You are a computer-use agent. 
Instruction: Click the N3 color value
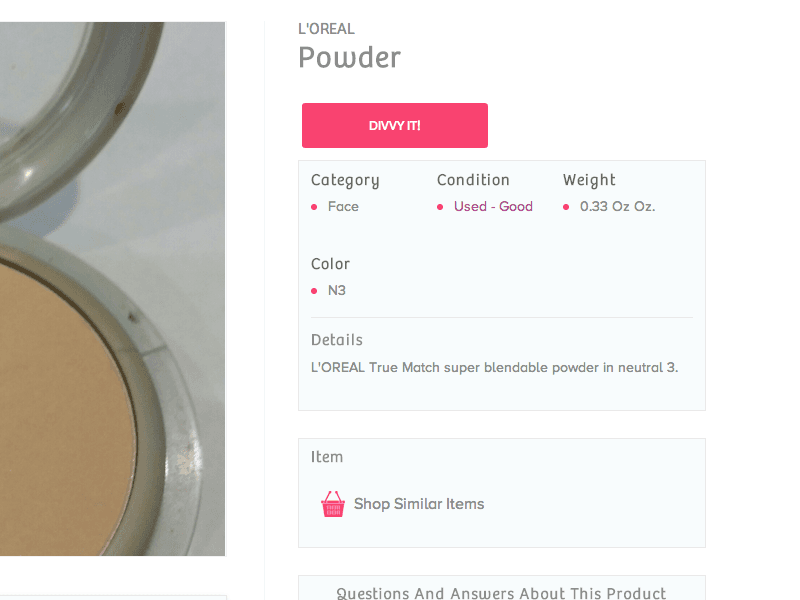(337, 290)
